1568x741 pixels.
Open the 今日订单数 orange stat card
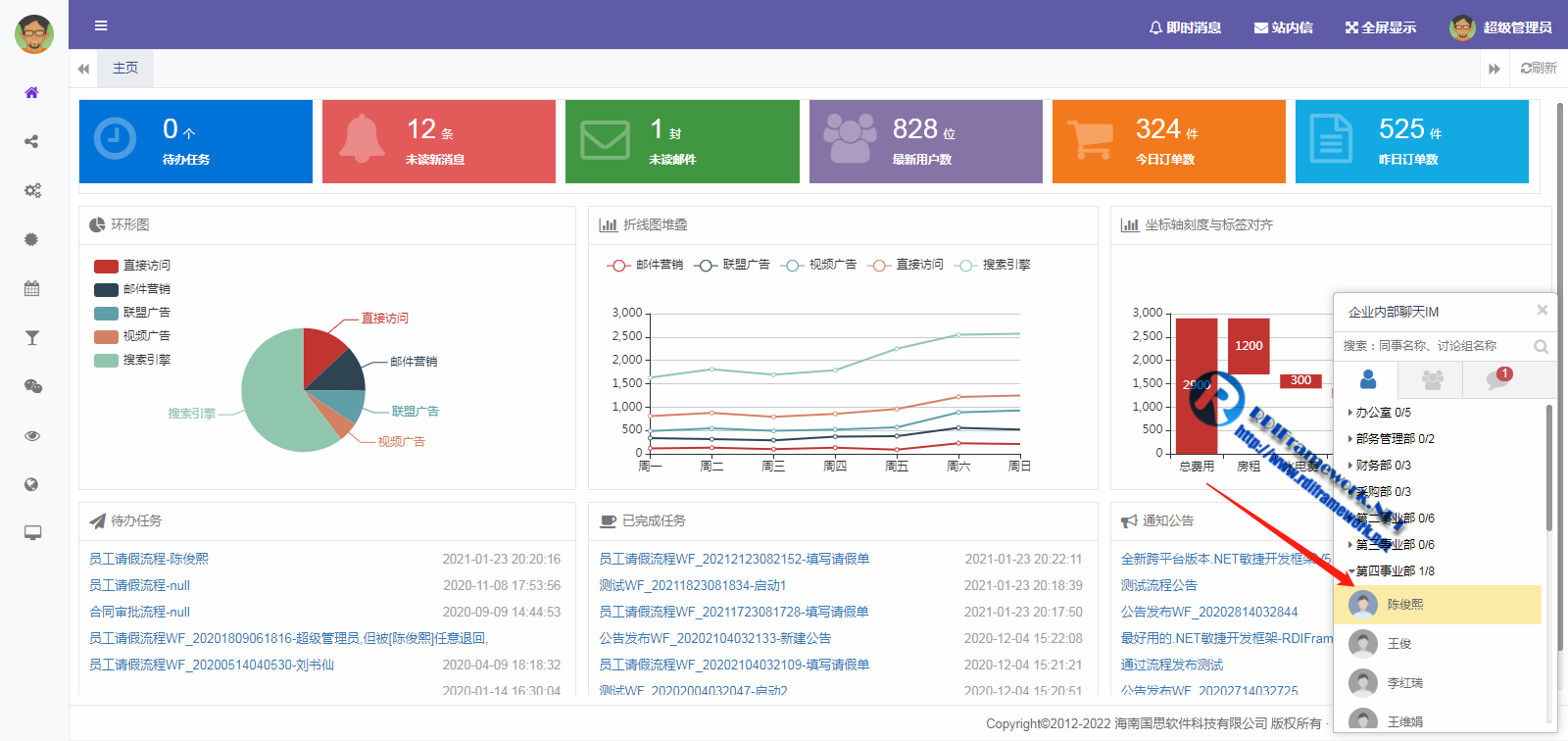(x=1169, y=141)
